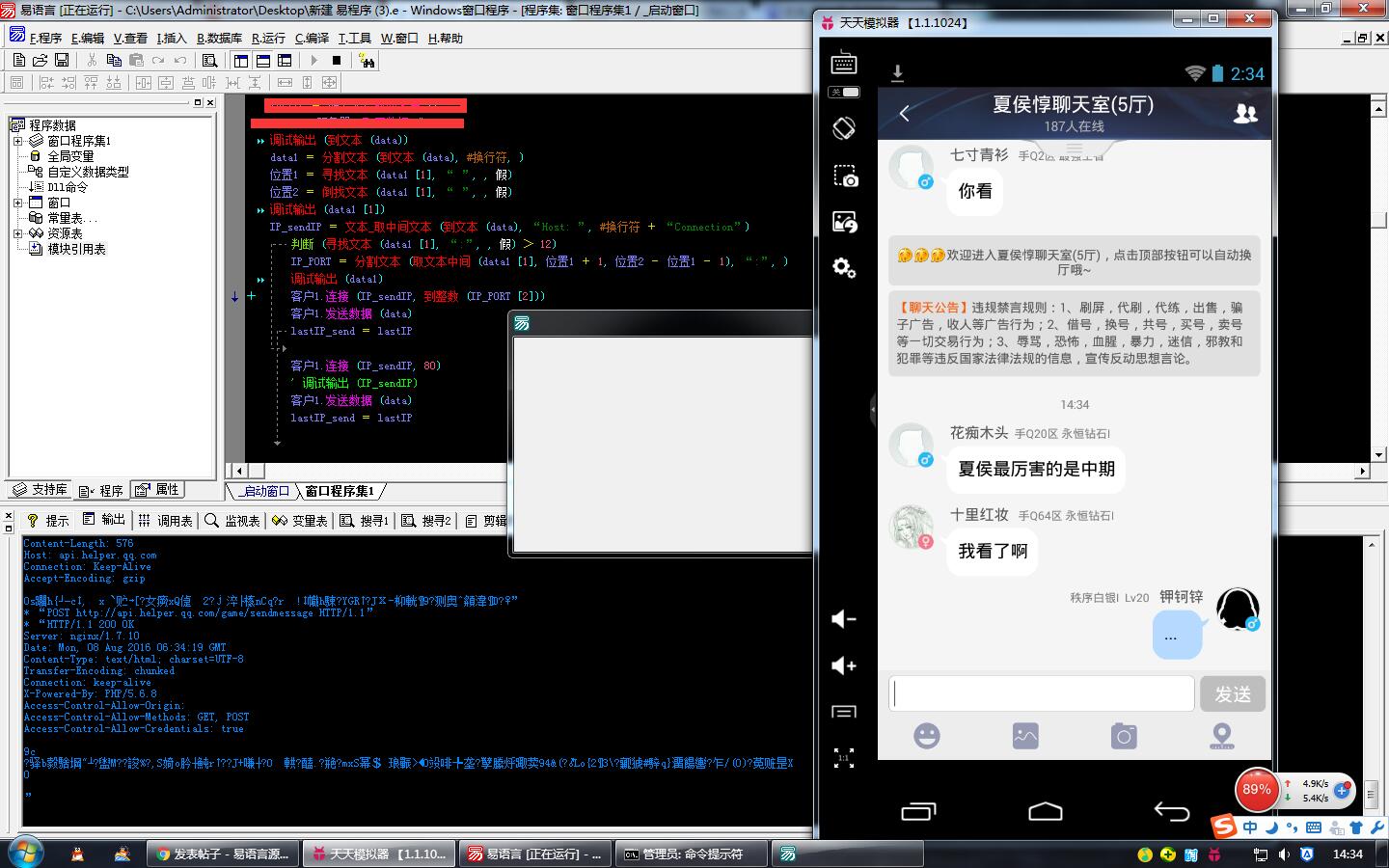Open the E.编辑 menu
This screenshot has width=1389, height=868.
87,39
